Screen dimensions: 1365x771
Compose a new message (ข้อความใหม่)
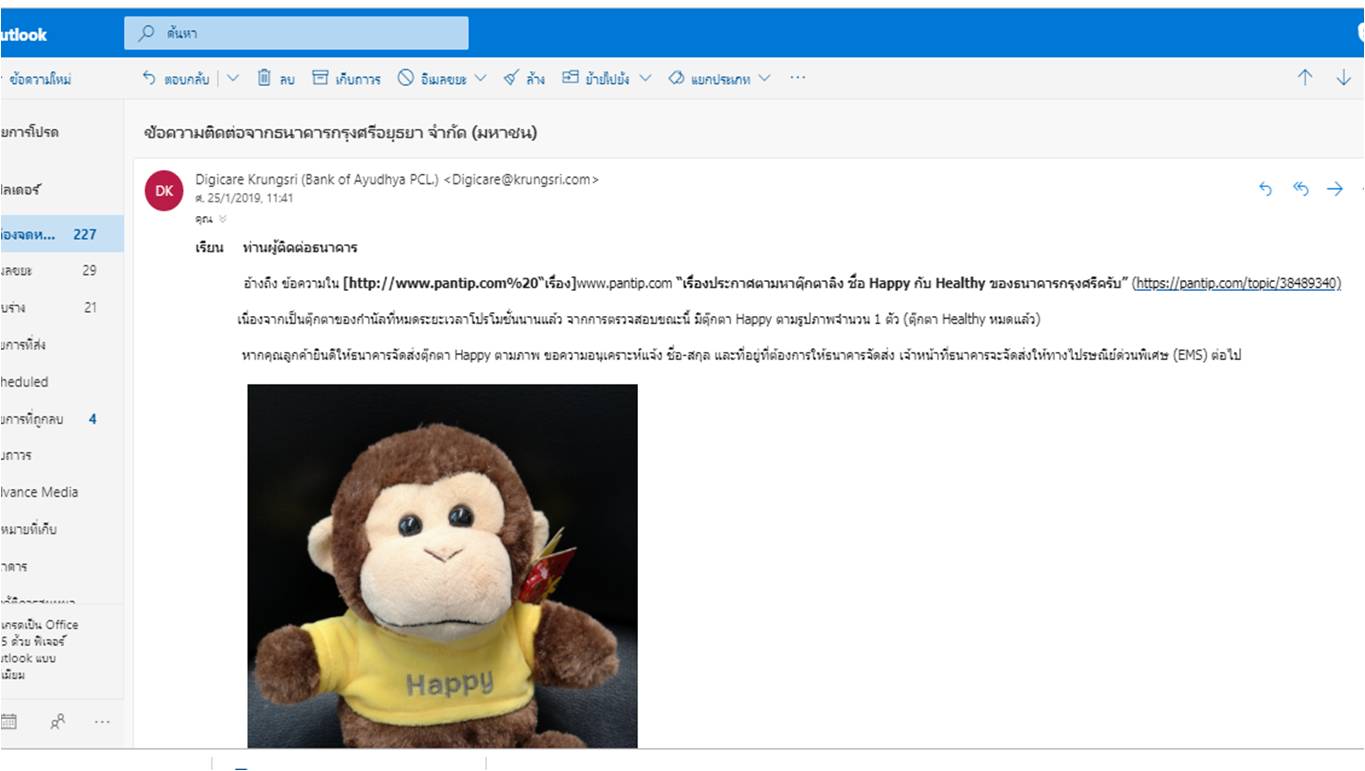(x=38, y=79)
